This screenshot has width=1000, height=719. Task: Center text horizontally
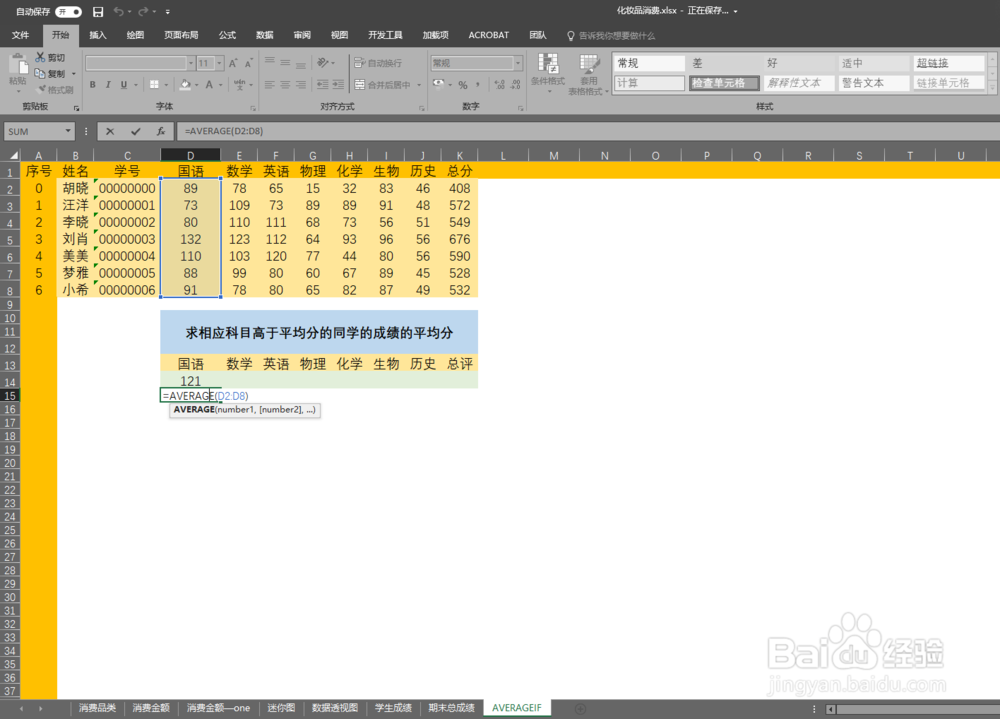[x=285, y=84]
